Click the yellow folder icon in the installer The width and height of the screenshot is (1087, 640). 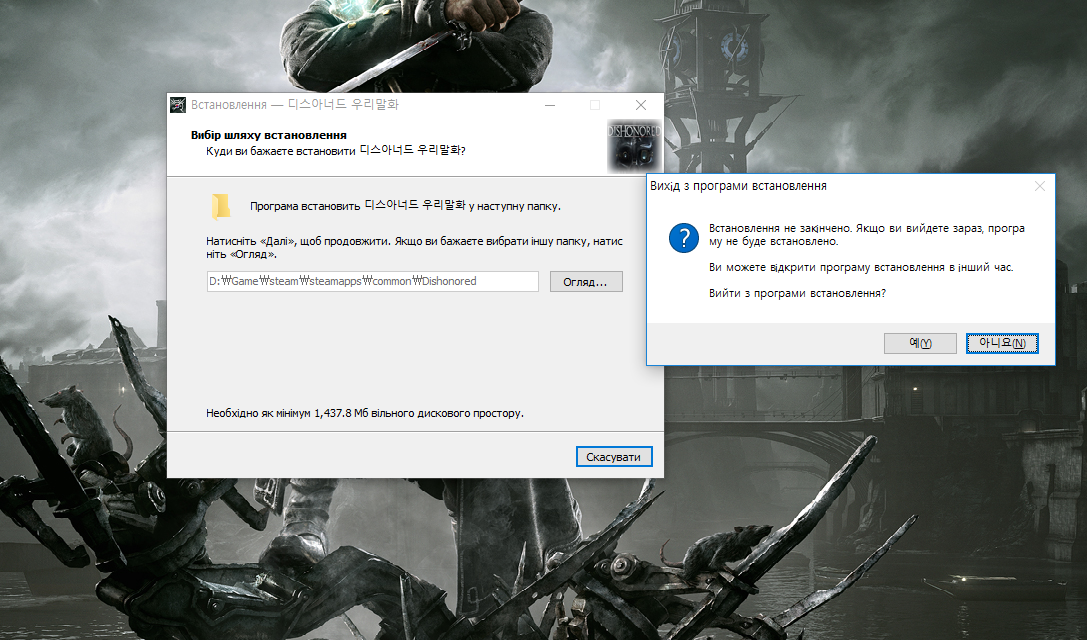point(221,207)
